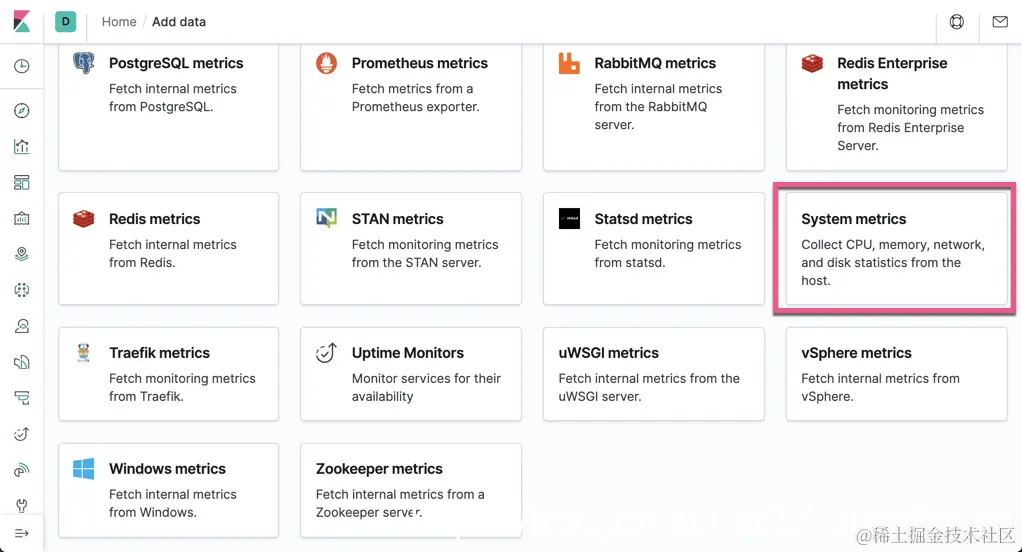Open Machine Learning from the sidebar
The height and width of the screenshot is (552, 1022).
point(22,290)
